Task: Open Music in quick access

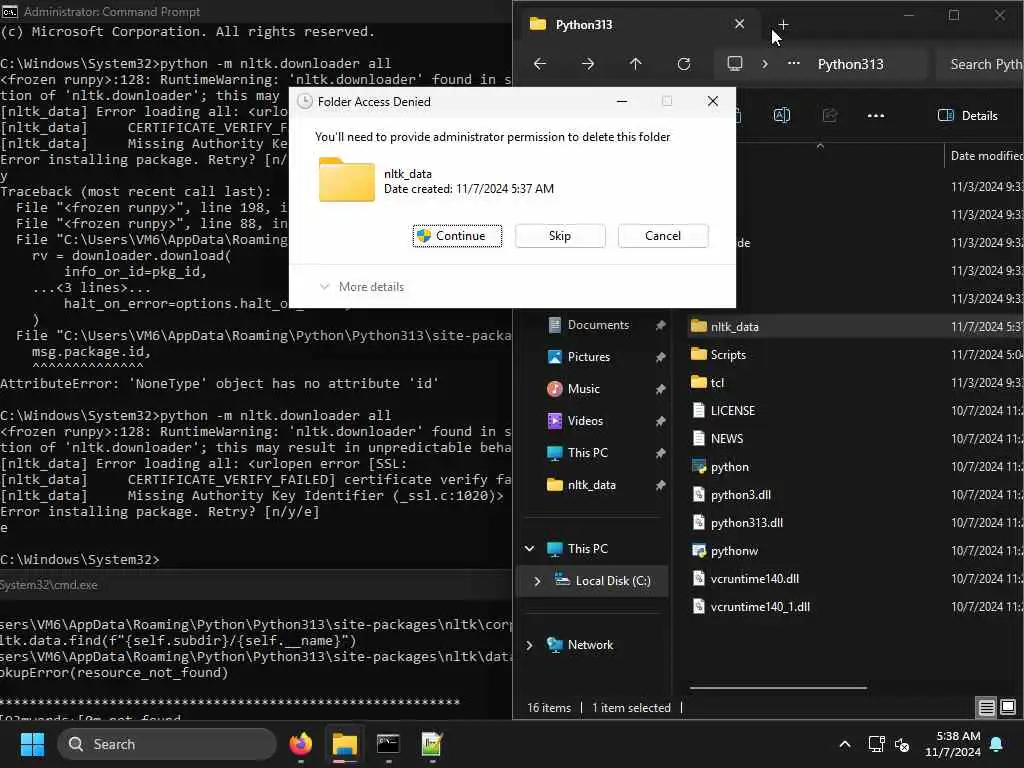Action: pyautogui.click(x=583, y=389)
